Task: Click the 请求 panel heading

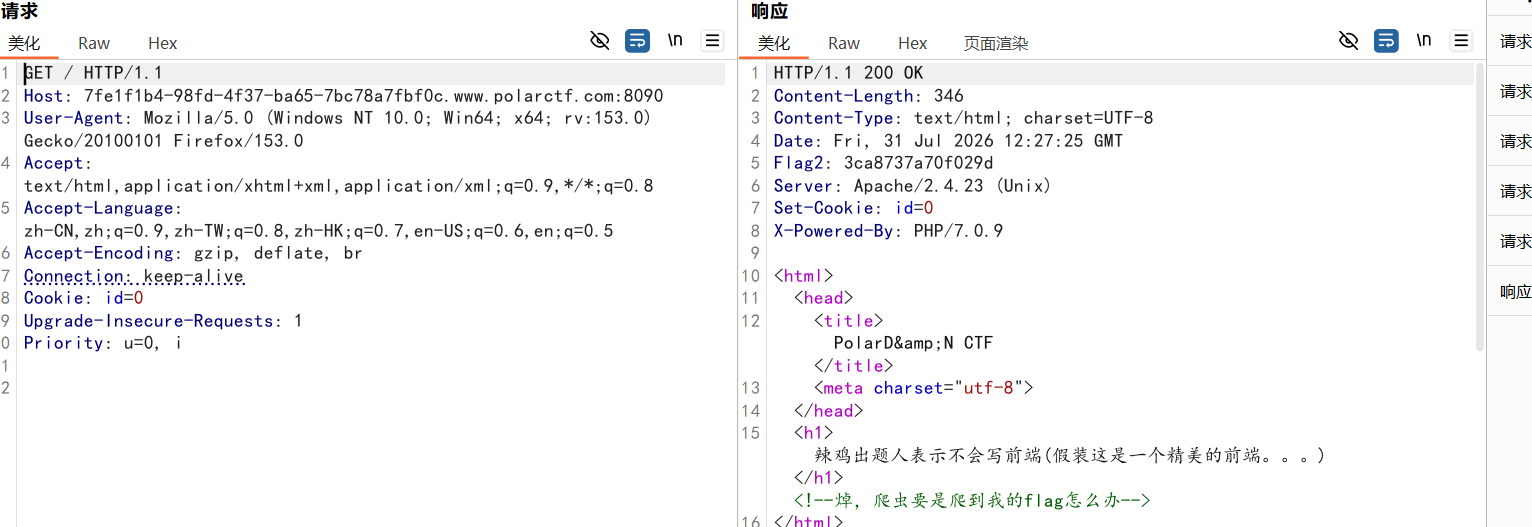Action: click(19, 12)
